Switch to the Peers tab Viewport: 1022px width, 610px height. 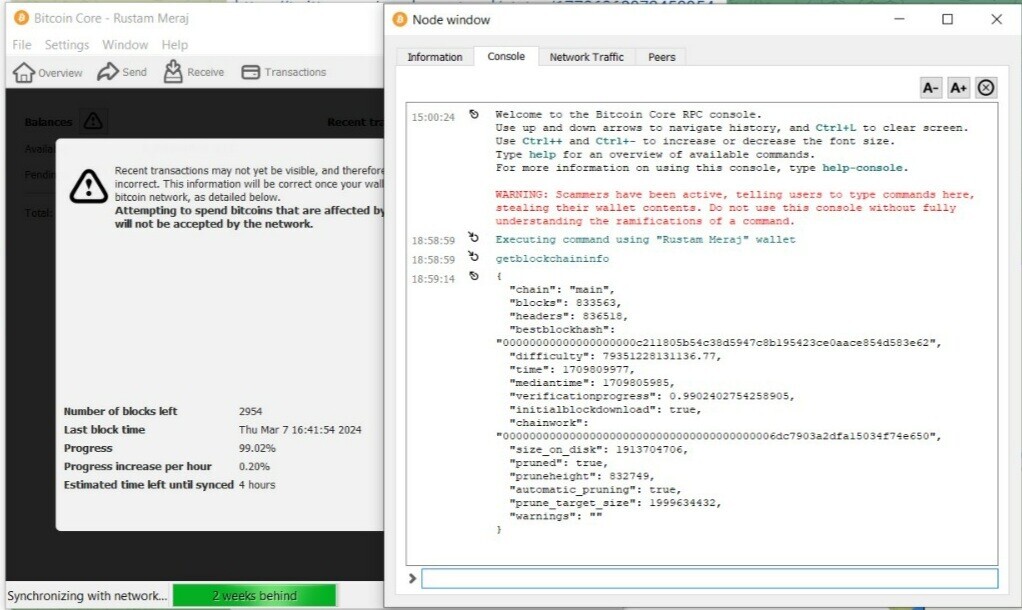[662, 57]
